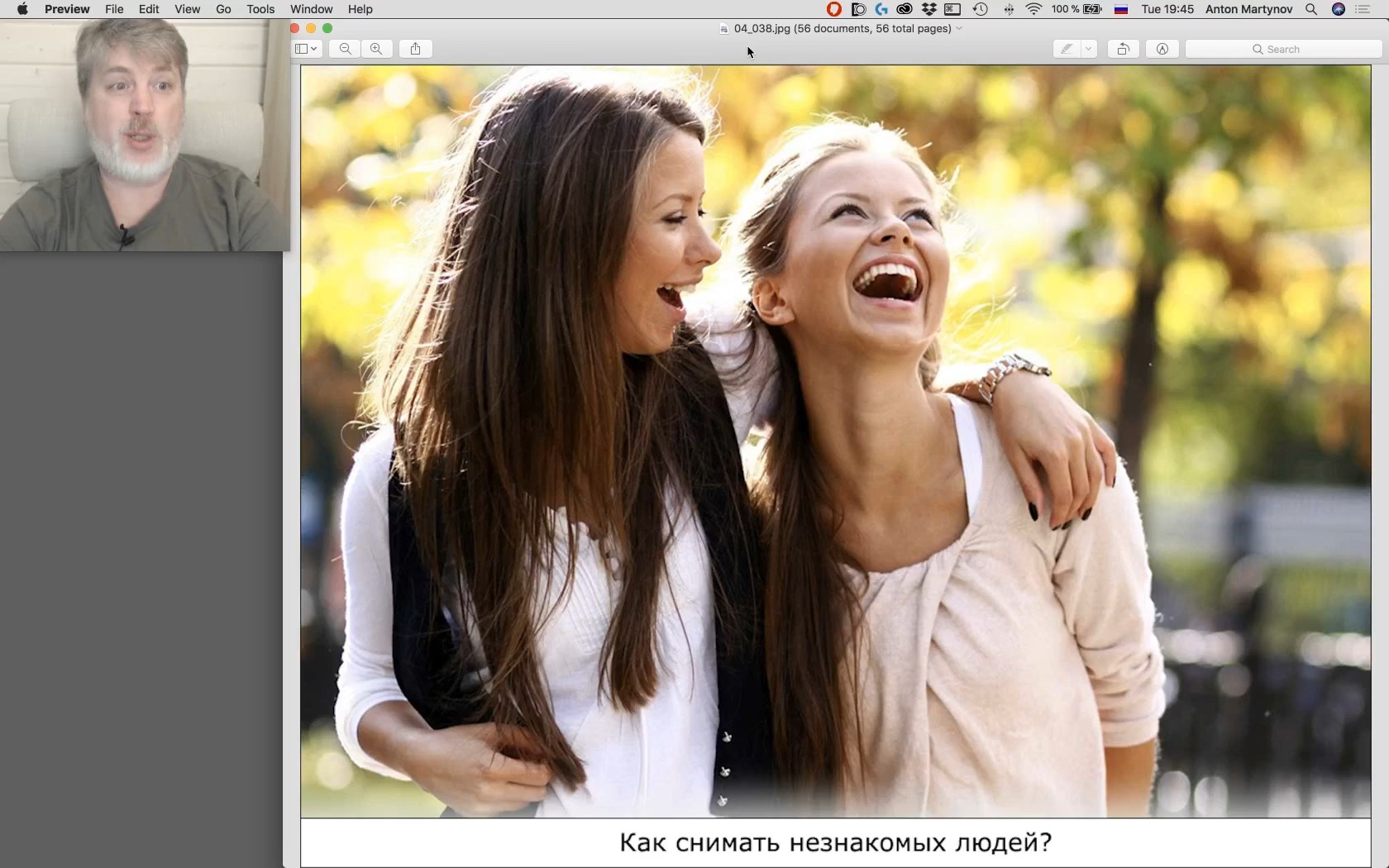
Task: Open the View menu
Action: [187, 9]
